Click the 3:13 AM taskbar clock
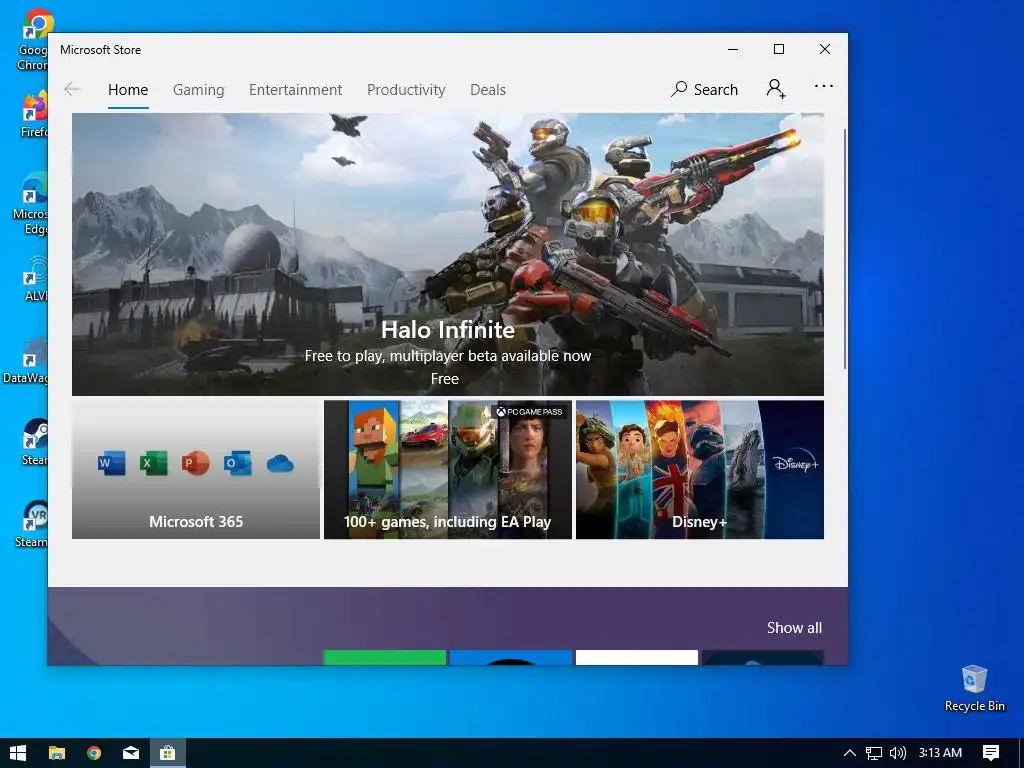The image size is (1024, 768). point(940,753)
